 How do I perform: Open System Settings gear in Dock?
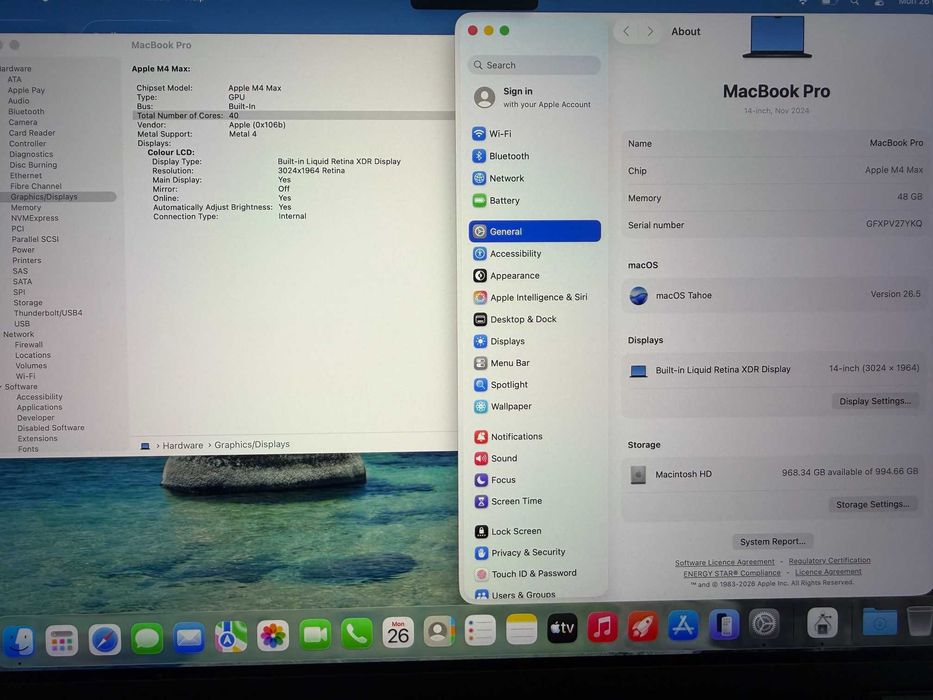coord(764,624)
